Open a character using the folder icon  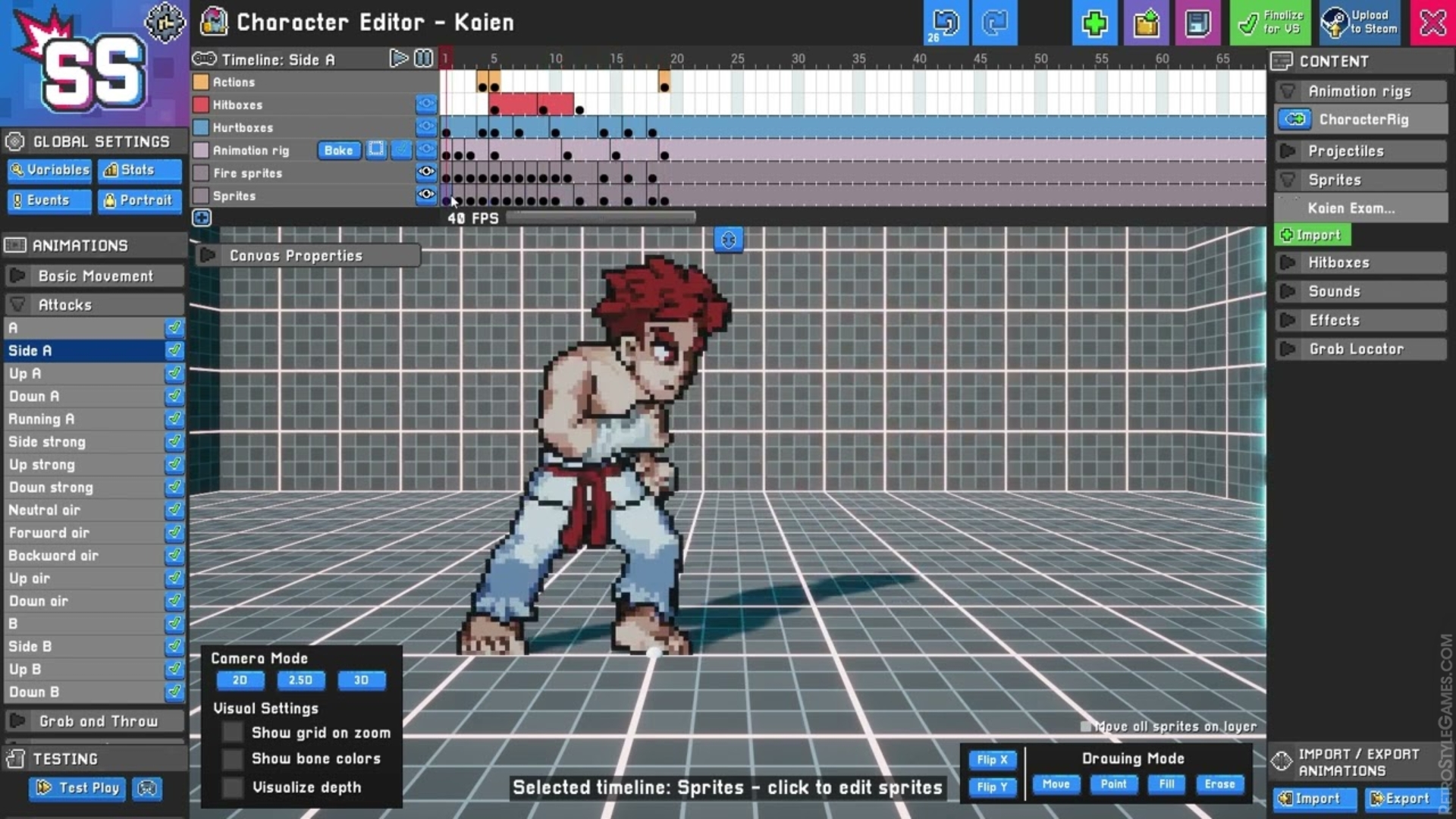click(1146, 23)
